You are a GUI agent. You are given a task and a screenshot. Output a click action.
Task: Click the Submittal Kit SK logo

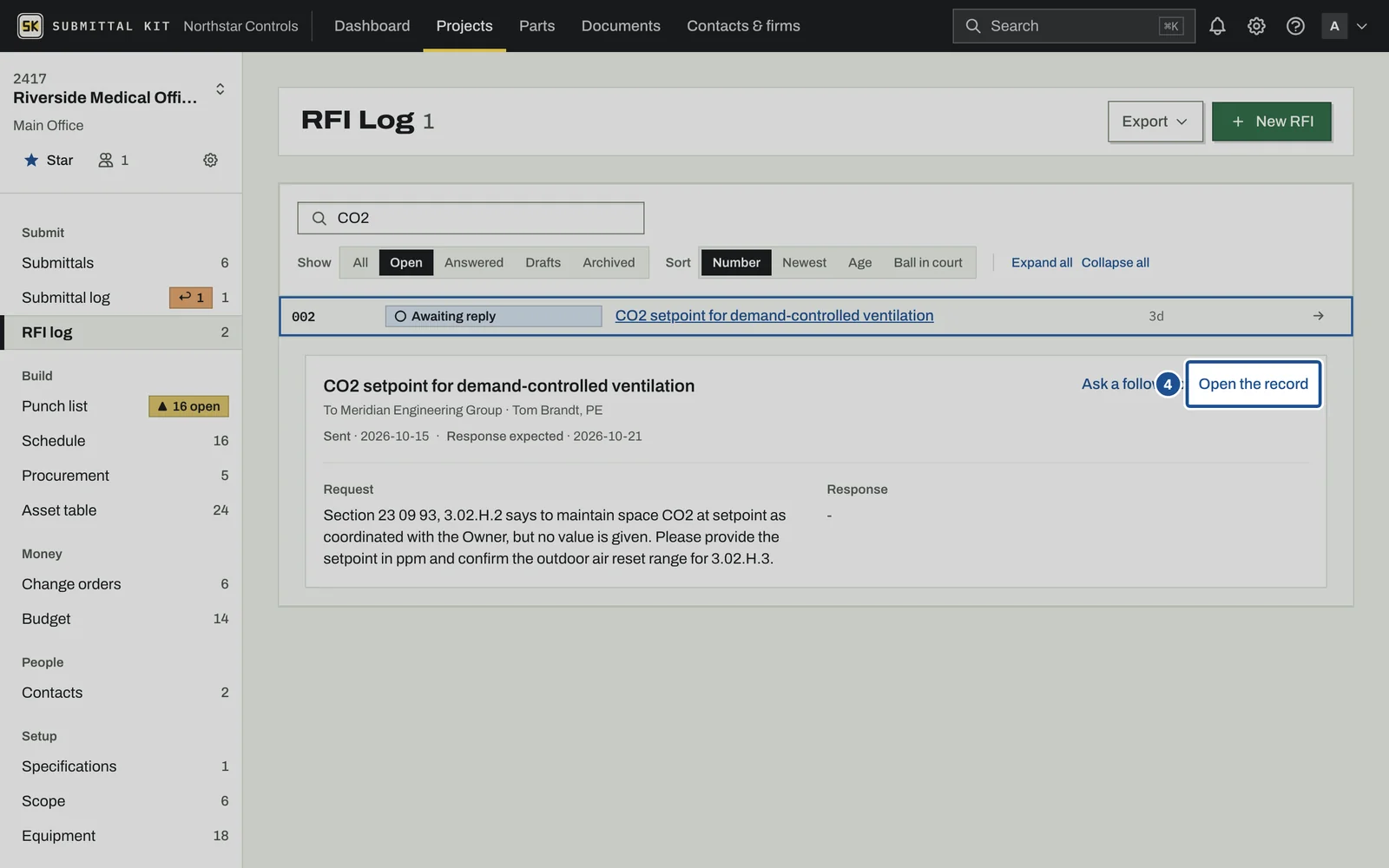click(30, 26)
